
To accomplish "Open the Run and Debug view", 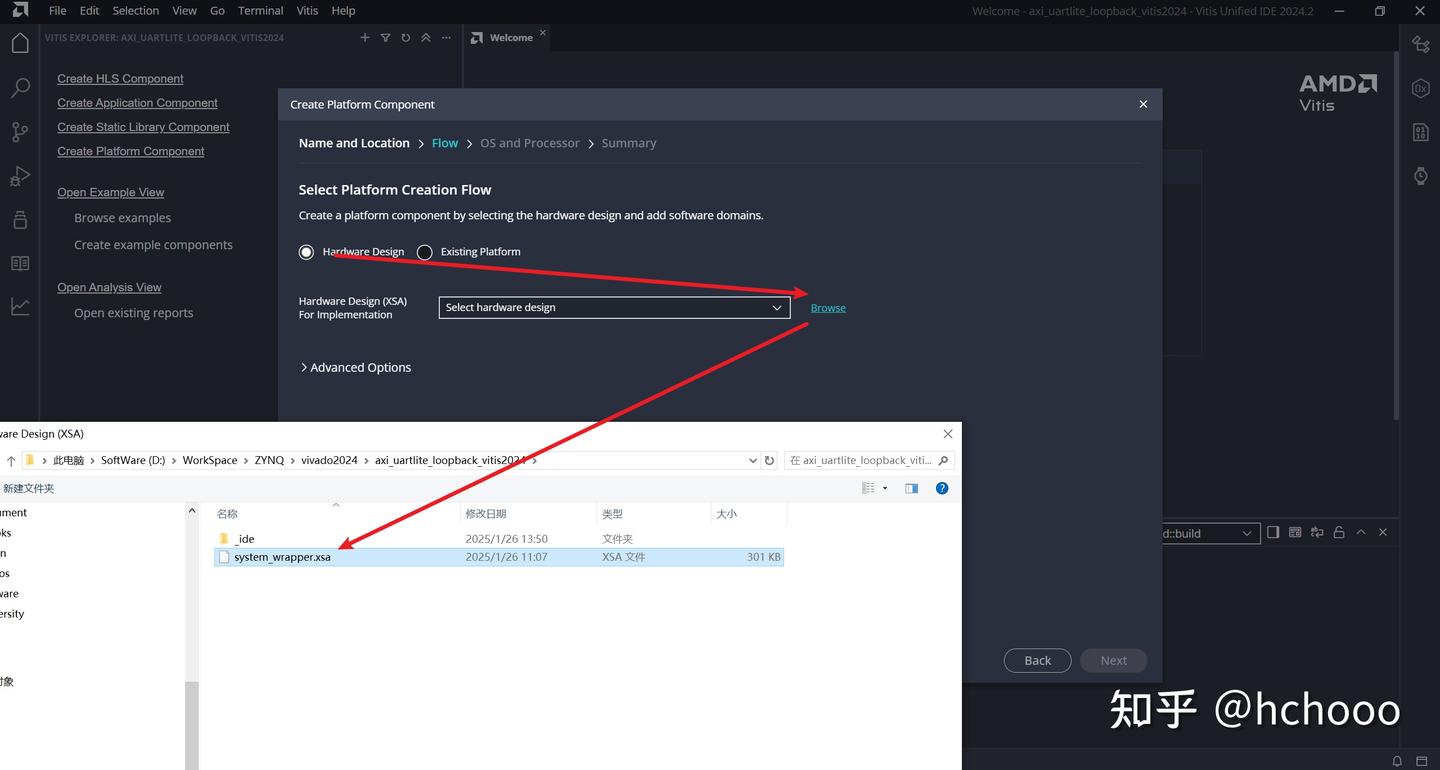I will click(x=20, y=176).
